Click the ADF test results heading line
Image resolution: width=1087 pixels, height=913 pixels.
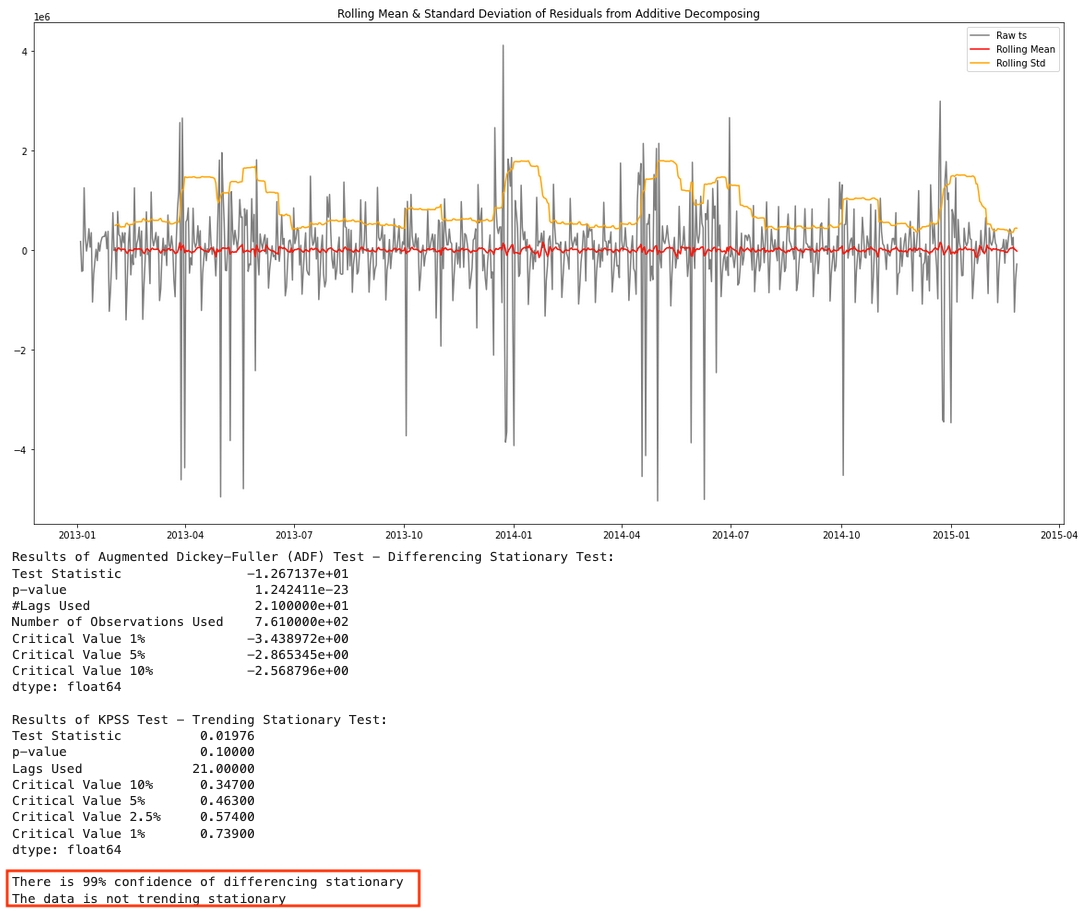pyautogui.click(x=313, y=557)
